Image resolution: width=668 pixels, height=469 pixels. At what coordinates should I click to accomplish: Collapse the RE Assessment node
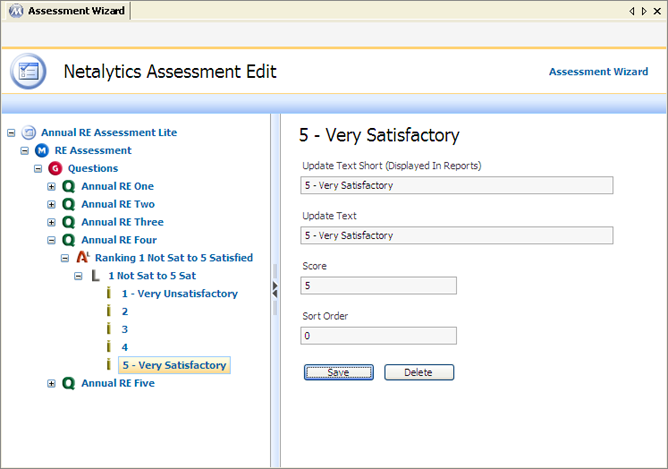(25, 151)
